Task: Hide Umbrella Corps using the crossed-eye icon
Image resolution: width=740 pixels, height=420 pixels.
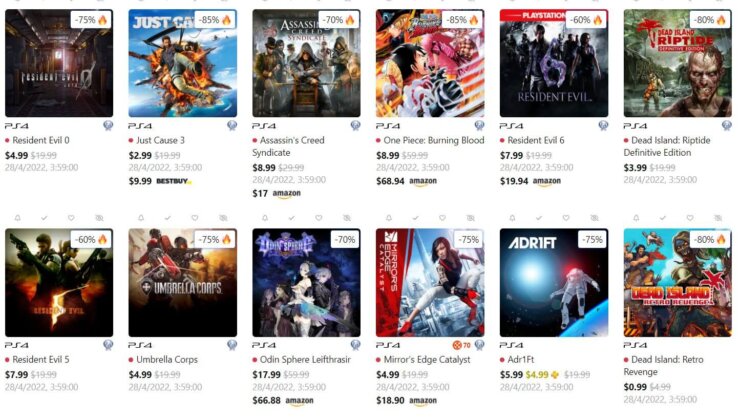Action: (x=223, y=218)
